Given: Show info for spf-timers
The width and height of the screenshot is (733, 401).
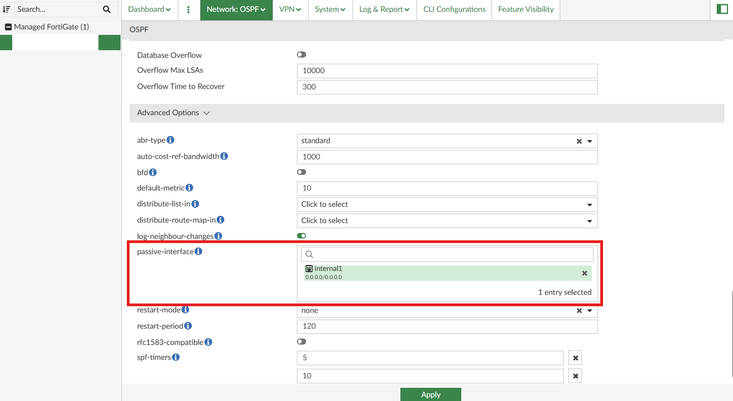Looking at the screenshot, I should [176, 357].
